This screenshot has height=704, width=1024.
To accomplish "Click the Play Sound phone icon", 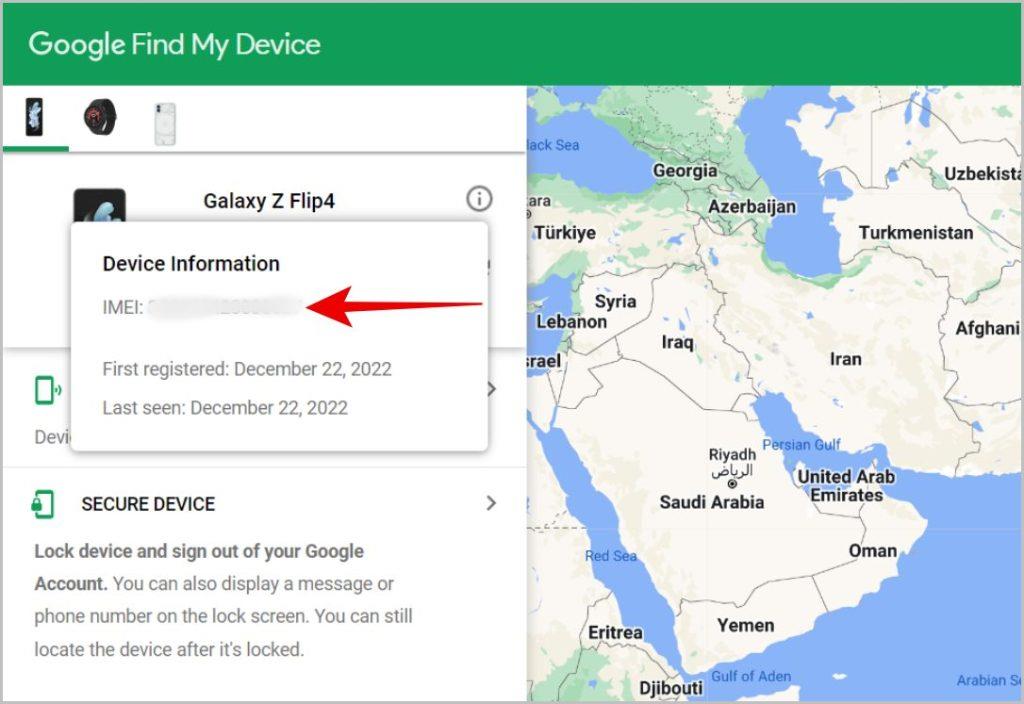I will coord(48,391).
